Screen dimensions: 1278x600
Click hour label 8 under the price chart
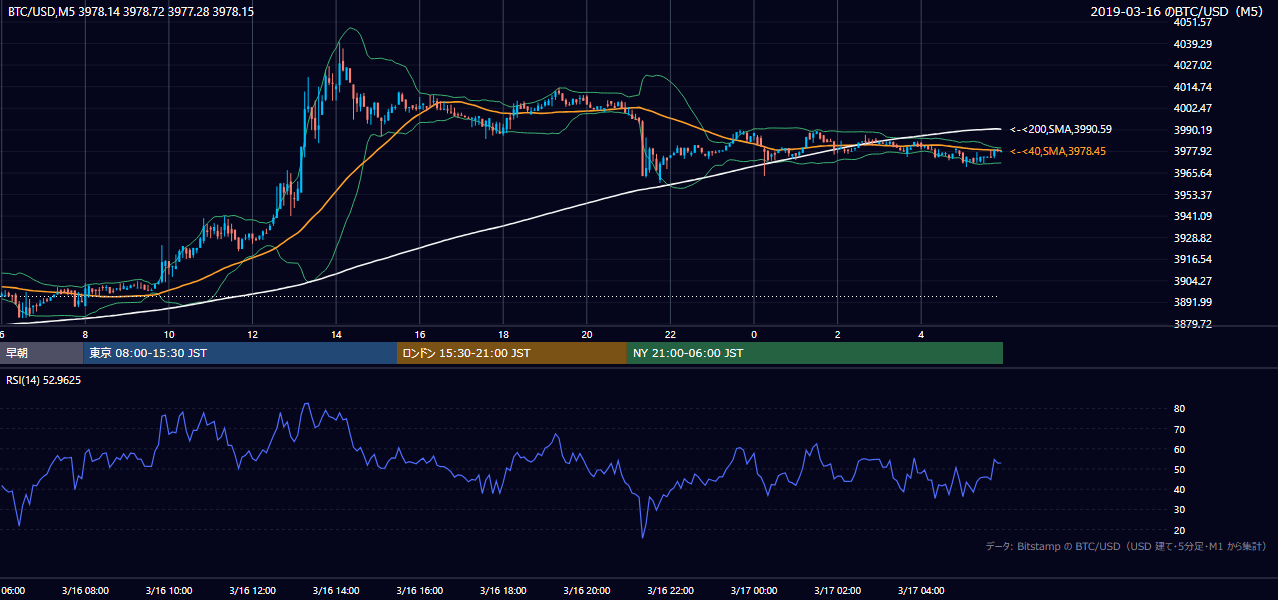click(85, 334)
